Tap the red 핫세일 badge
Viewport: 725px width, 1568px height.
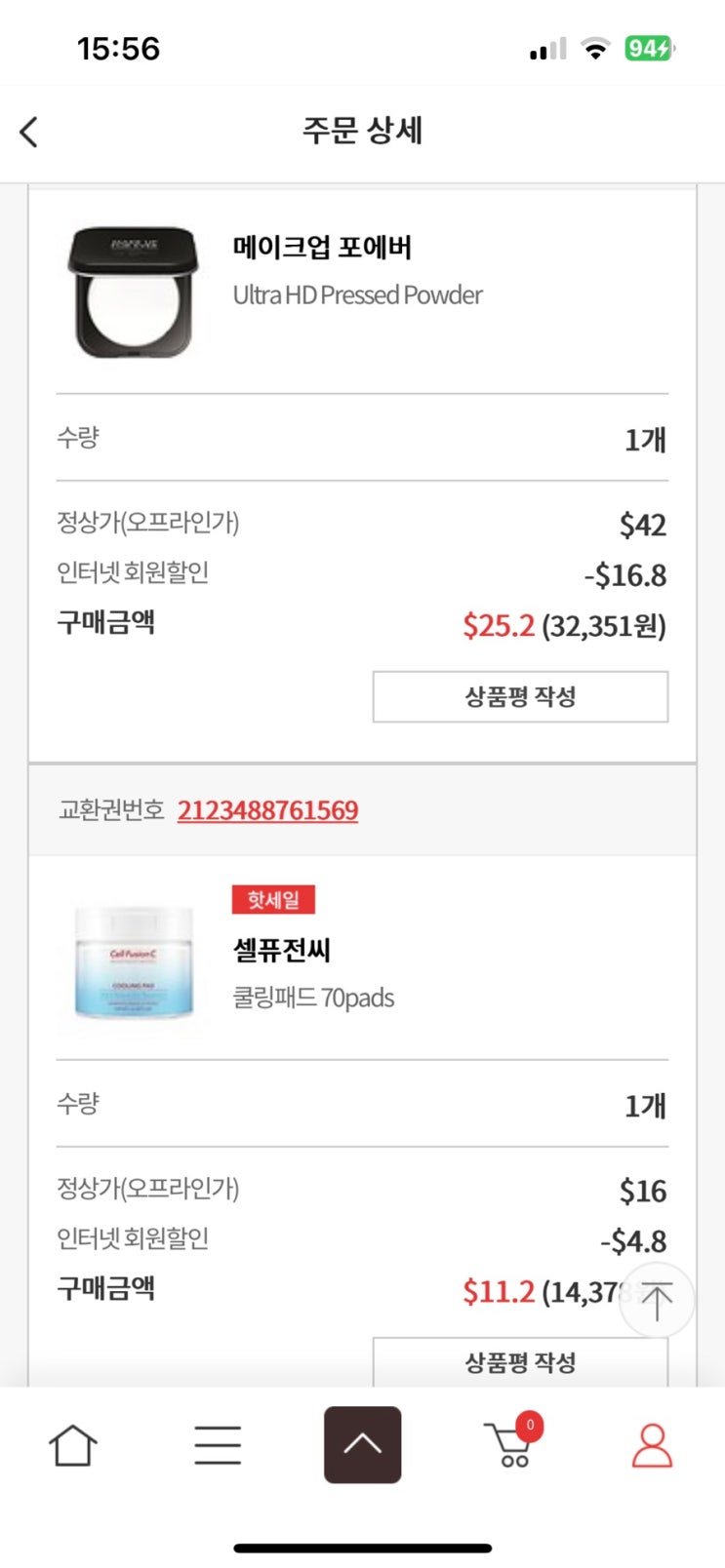tap(273, 899)
